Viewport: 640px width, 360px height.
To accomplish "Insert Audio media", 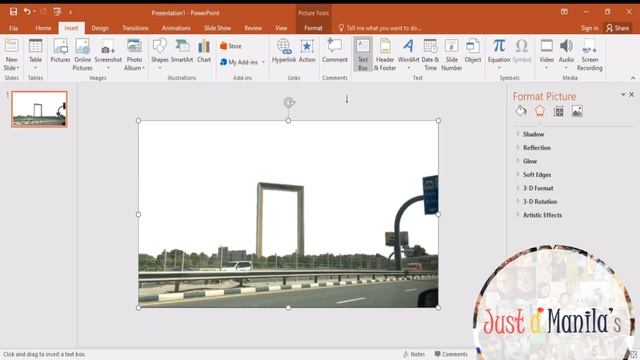I will pyautogui.click(x=566, y=54).
